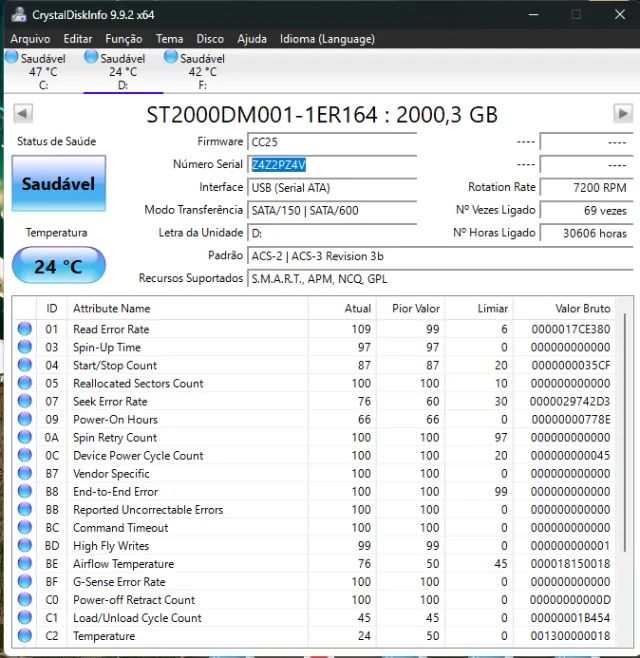Click the Firmware field showing CC25
Viewport: 640px width, 658px height.
click(x=332, y=142)
